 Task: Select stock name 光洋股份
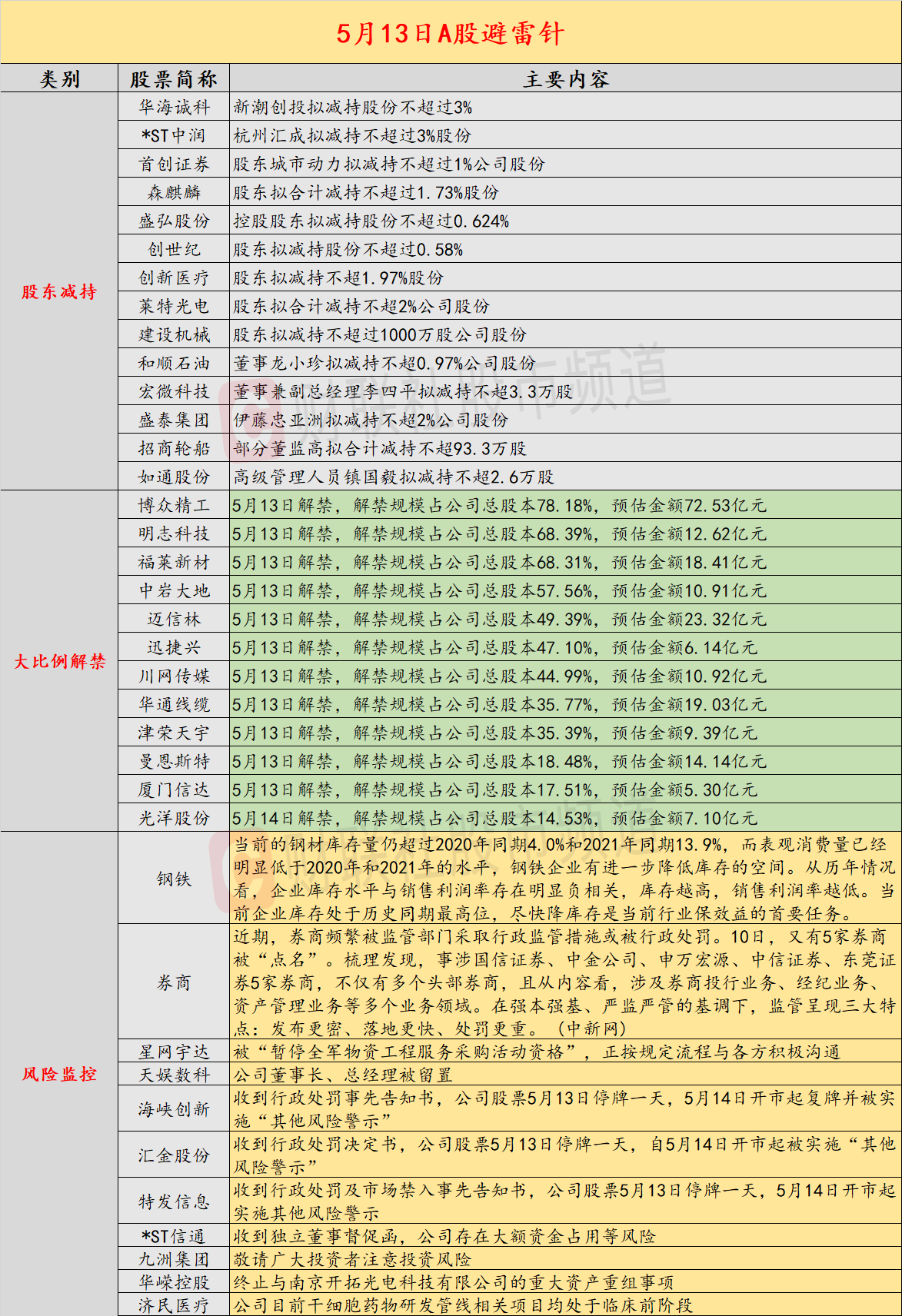pyautogui.click(x=174, y=818)
